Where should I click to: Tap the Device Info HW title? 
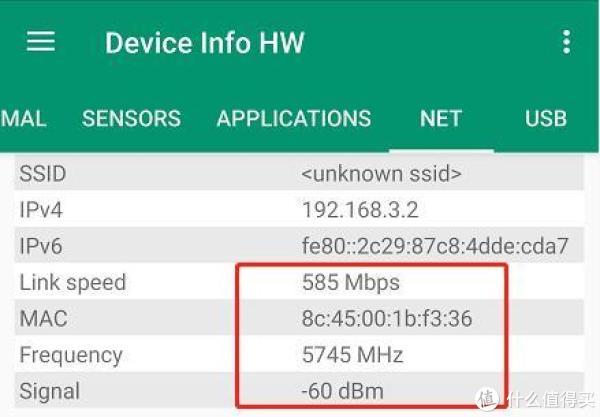[204, 43]
